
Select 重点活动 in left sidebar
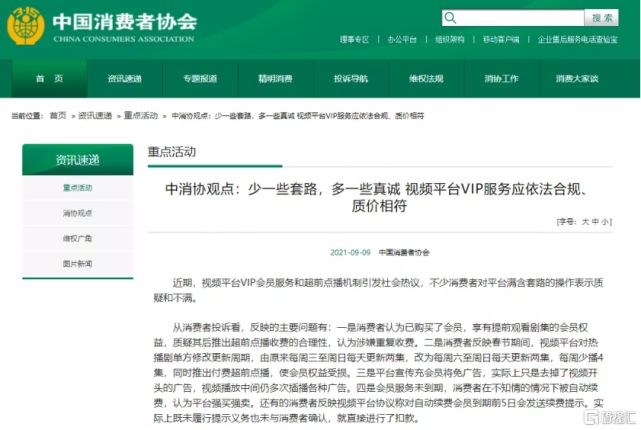click(x=78, y=188)
